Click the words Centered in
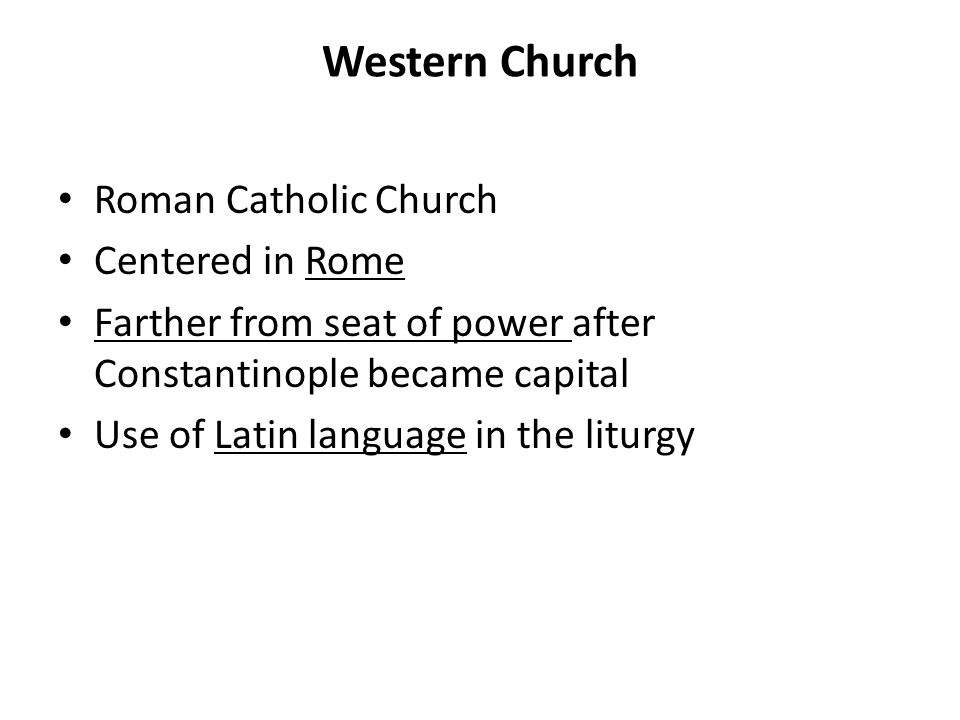Image resolution: width=960 pixels, height=720 pixels. [195, 261]
